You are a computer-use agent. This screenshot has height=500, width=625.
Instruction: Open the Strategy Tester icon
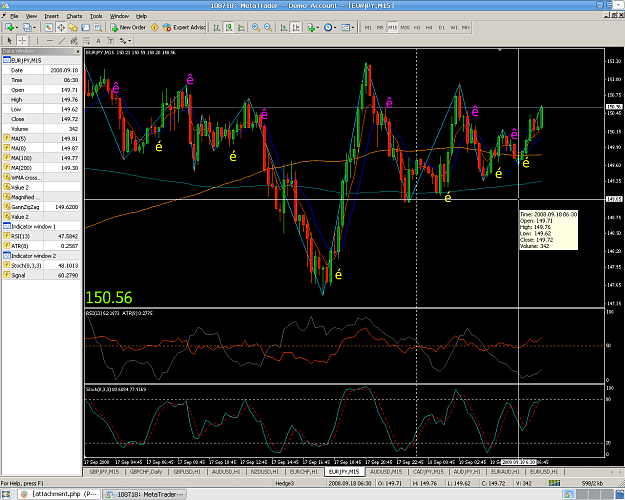tap(98, 27)
